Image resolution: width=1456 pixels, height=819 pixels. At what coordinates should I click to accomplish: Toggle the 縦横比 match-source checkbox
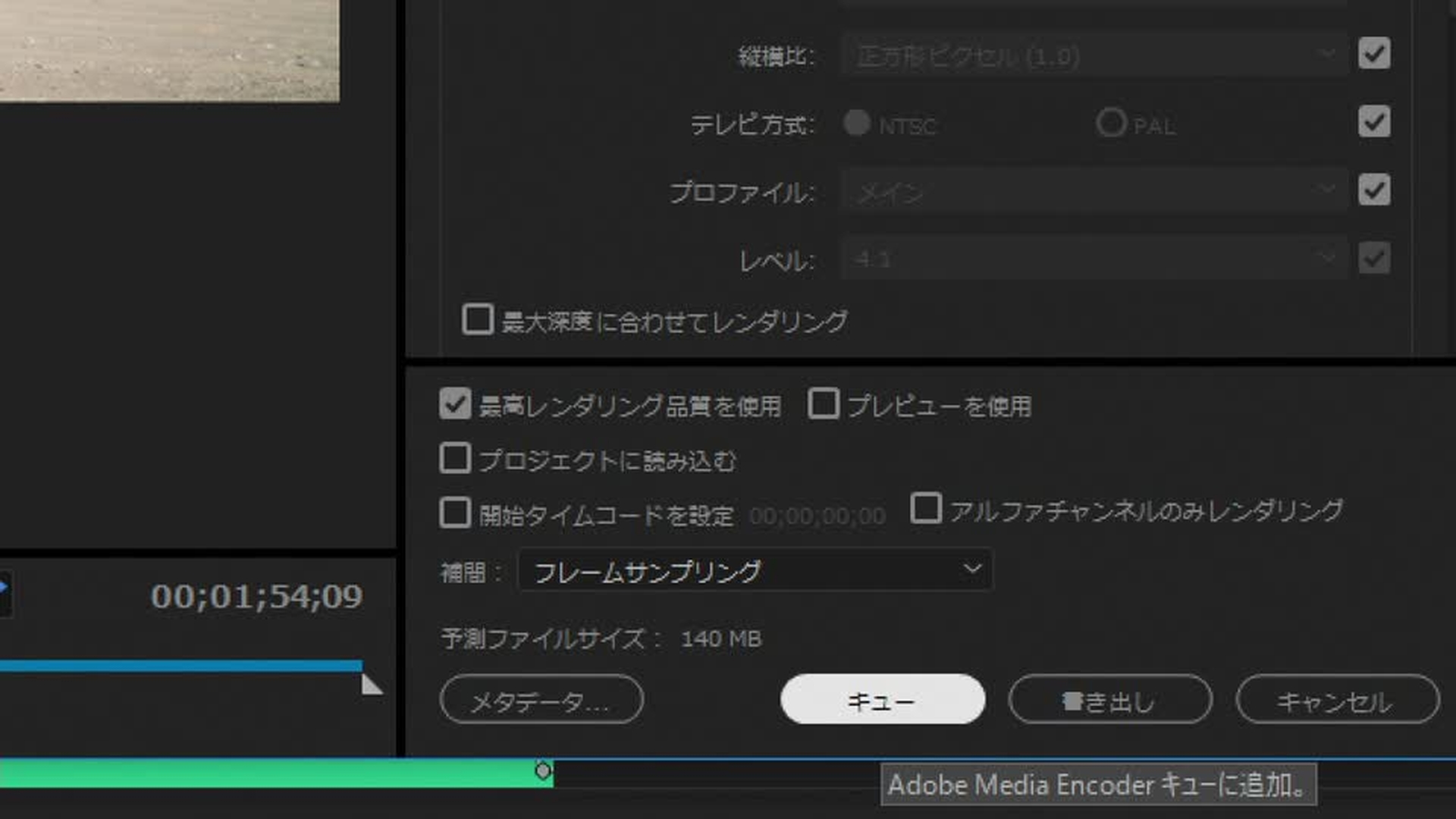point(1374,54)
